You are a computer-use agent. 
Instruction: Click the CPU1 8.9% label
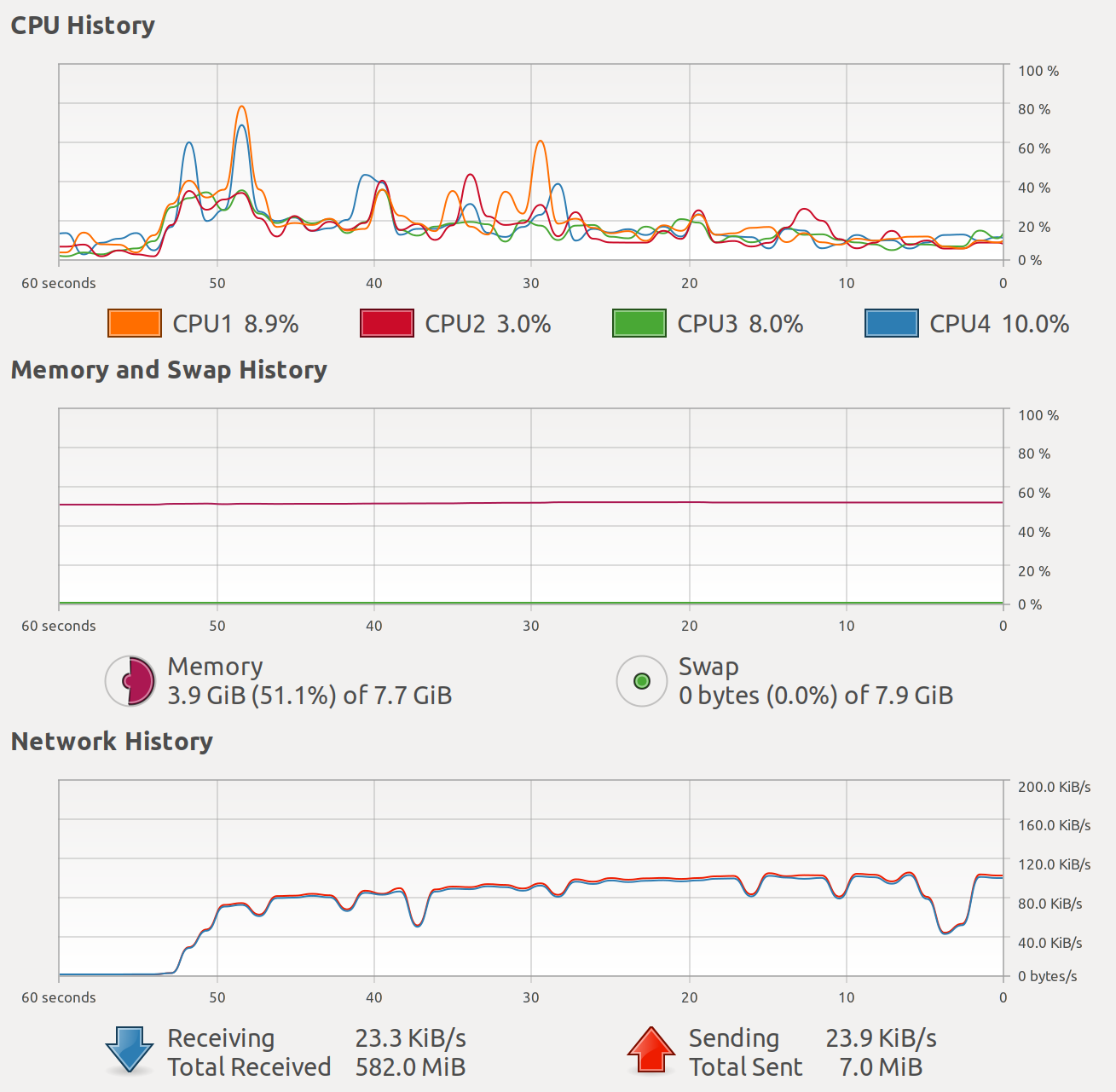(x=235, y=324)
